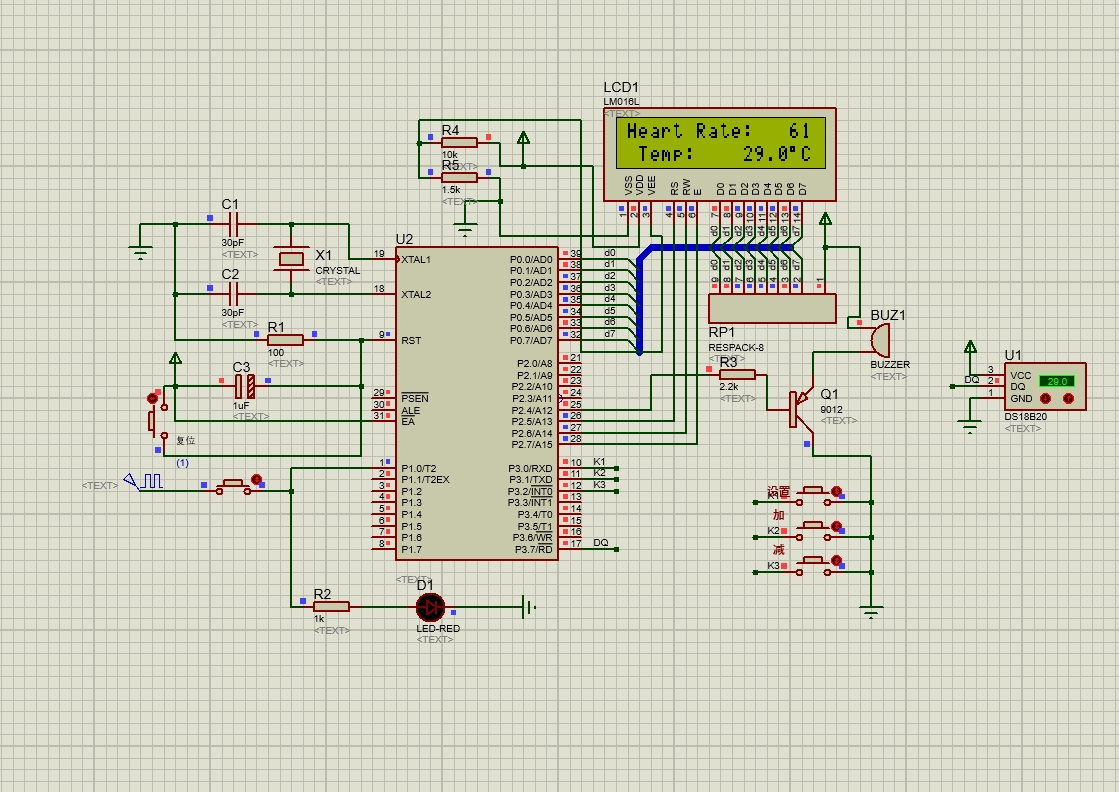Select the ground symbol below R5
Viewport: 1119px width, 792px height.
465,230
